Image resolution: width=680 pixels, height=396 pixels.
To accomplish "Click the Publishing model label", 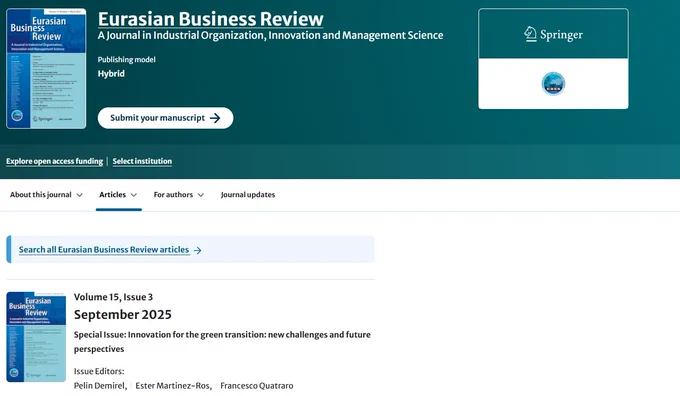I will tap(126, 60).
